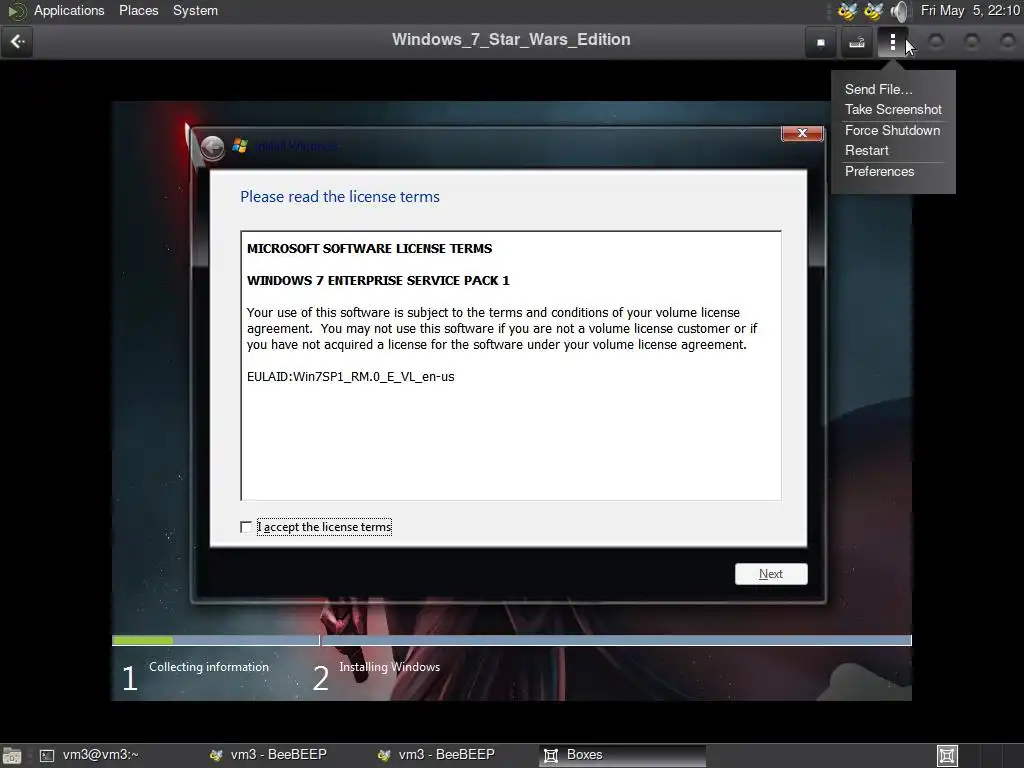The width and height of the screenshot is (1024, 768).
Task: Open the System menu
Action: 195,11
